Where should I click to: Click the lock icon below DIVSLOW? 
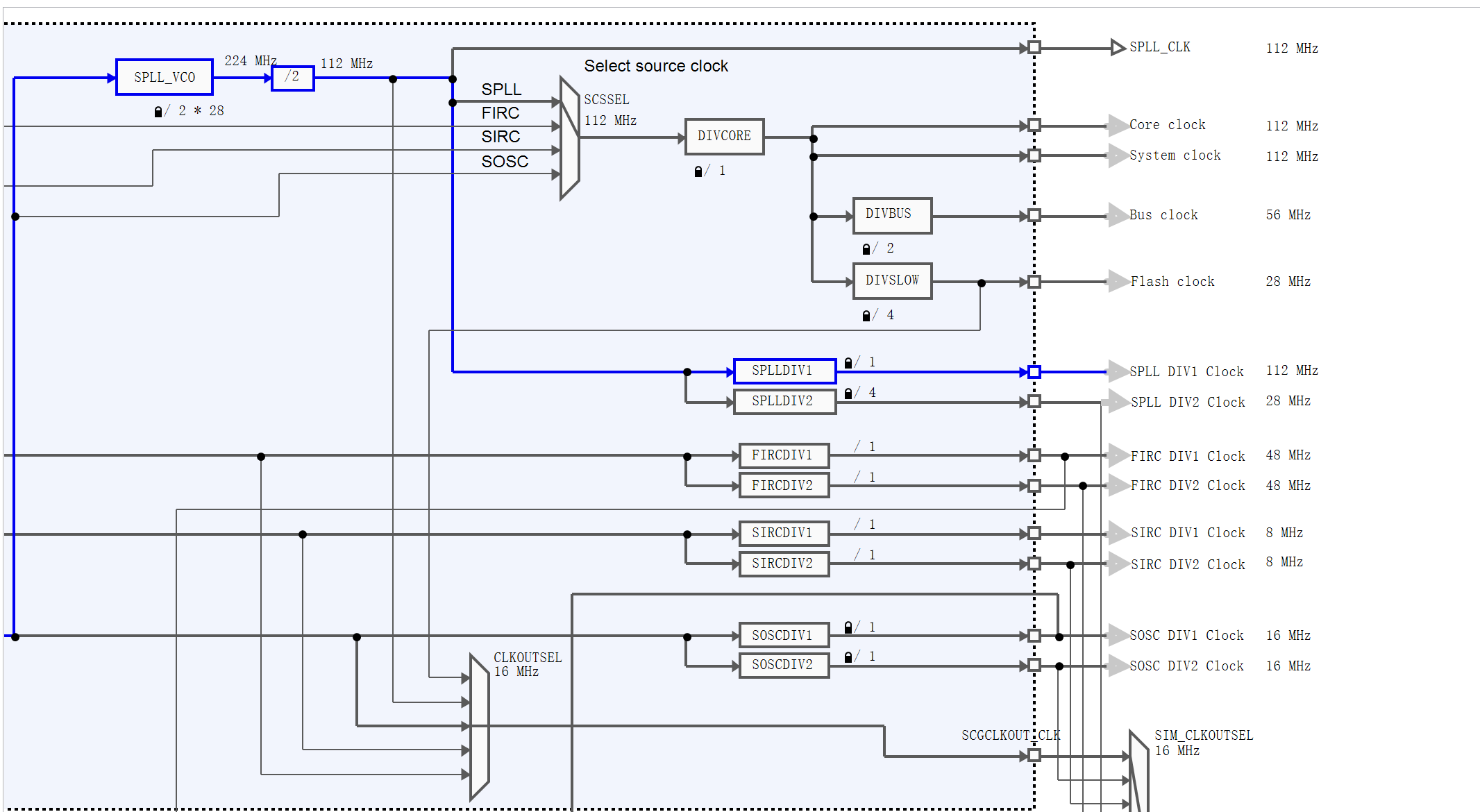[866, 316]
